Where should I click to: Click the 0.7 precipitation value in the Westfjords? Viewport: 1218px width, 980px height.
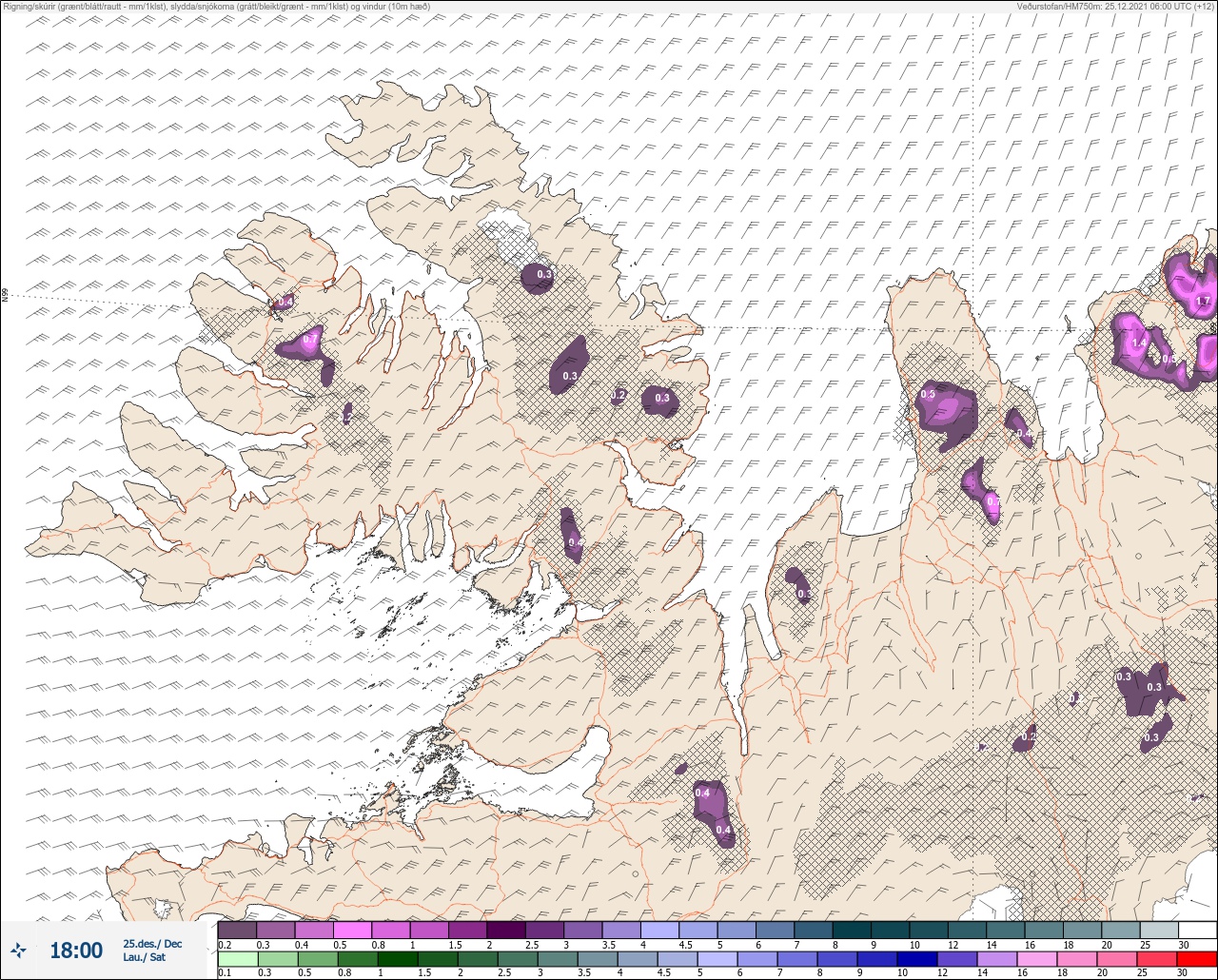(310, 339)
